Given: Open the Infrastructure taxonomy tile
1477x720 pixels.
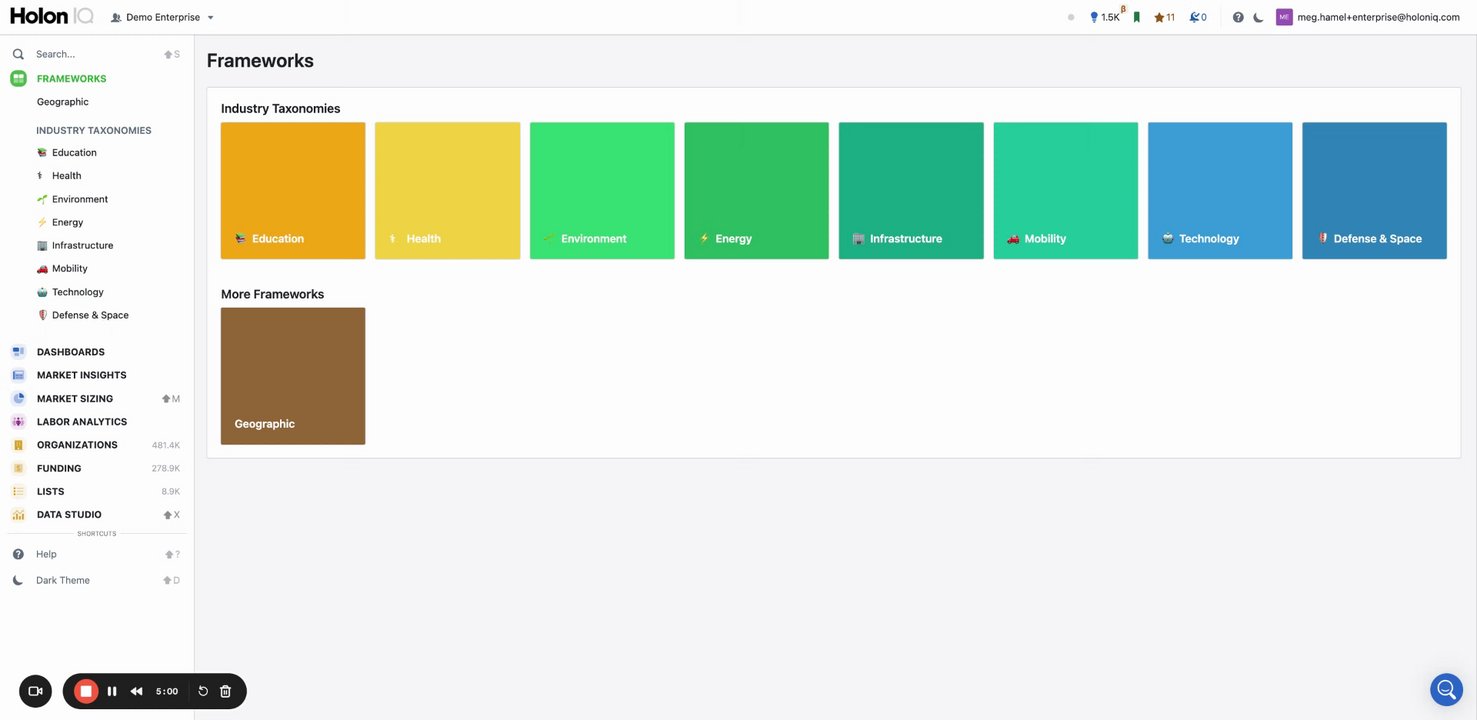Looking at the screenshot, I should coord(911,191).
